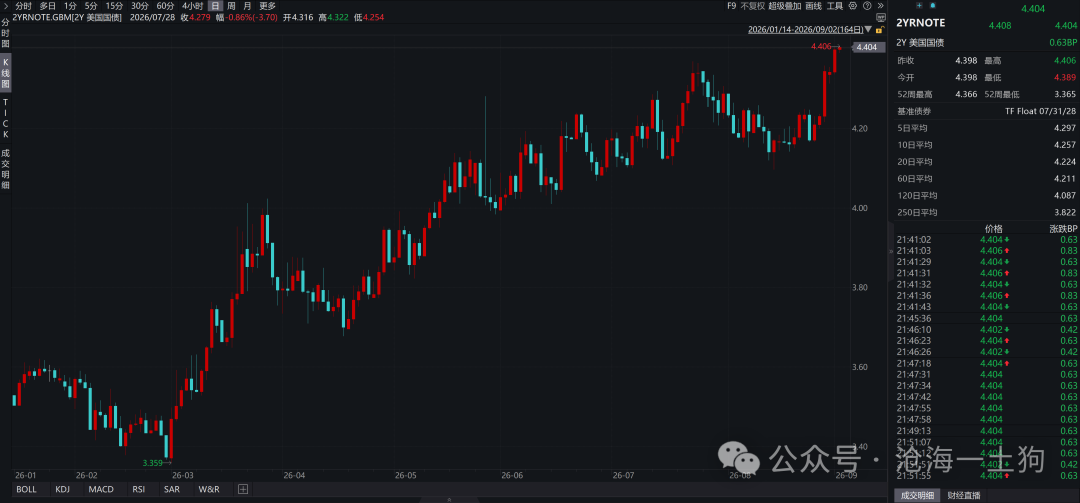Viewport: 1080px width, 503px height.
Task: Select the 5分 period
Action: tap(91, 6)
